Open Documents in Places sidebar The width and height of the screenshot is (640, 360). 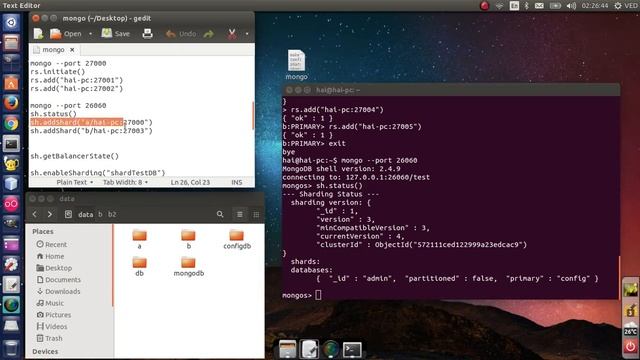58,280
